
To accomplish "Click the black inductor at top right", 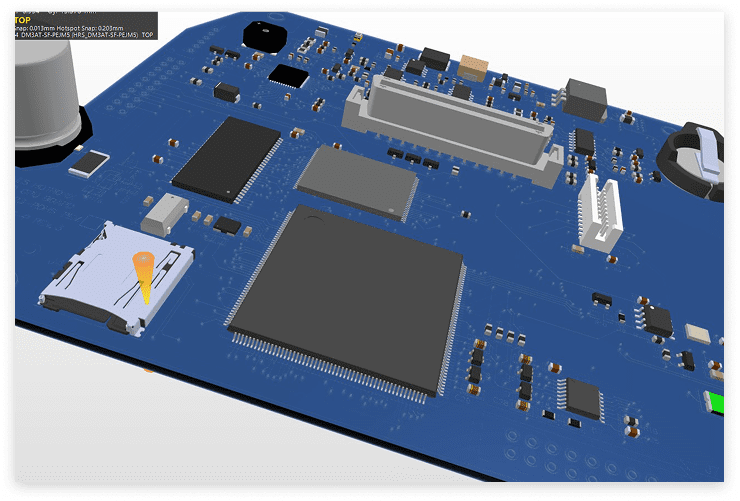I will 585,97.
